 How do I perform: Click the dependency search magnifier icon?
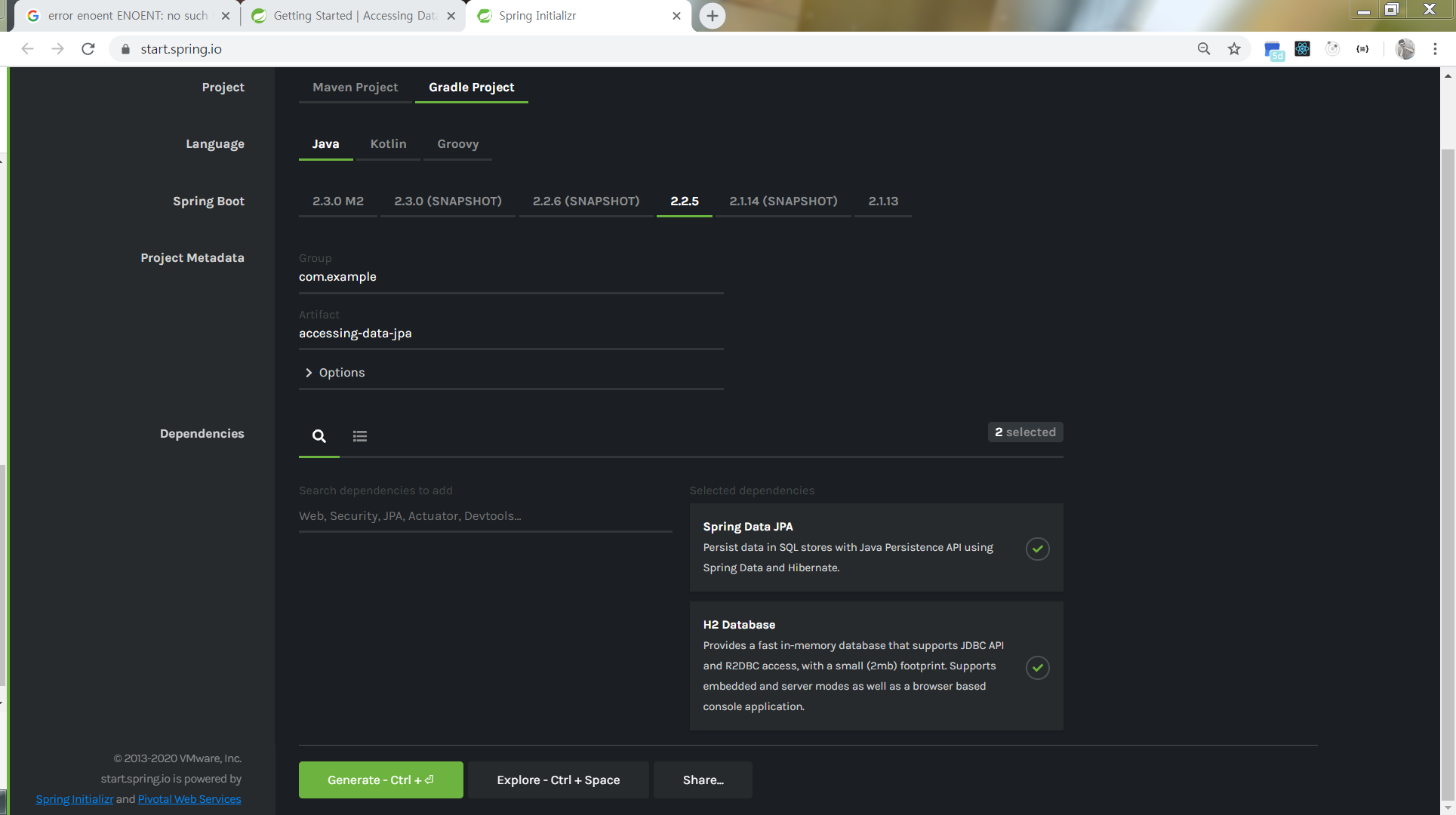(319, 436)
